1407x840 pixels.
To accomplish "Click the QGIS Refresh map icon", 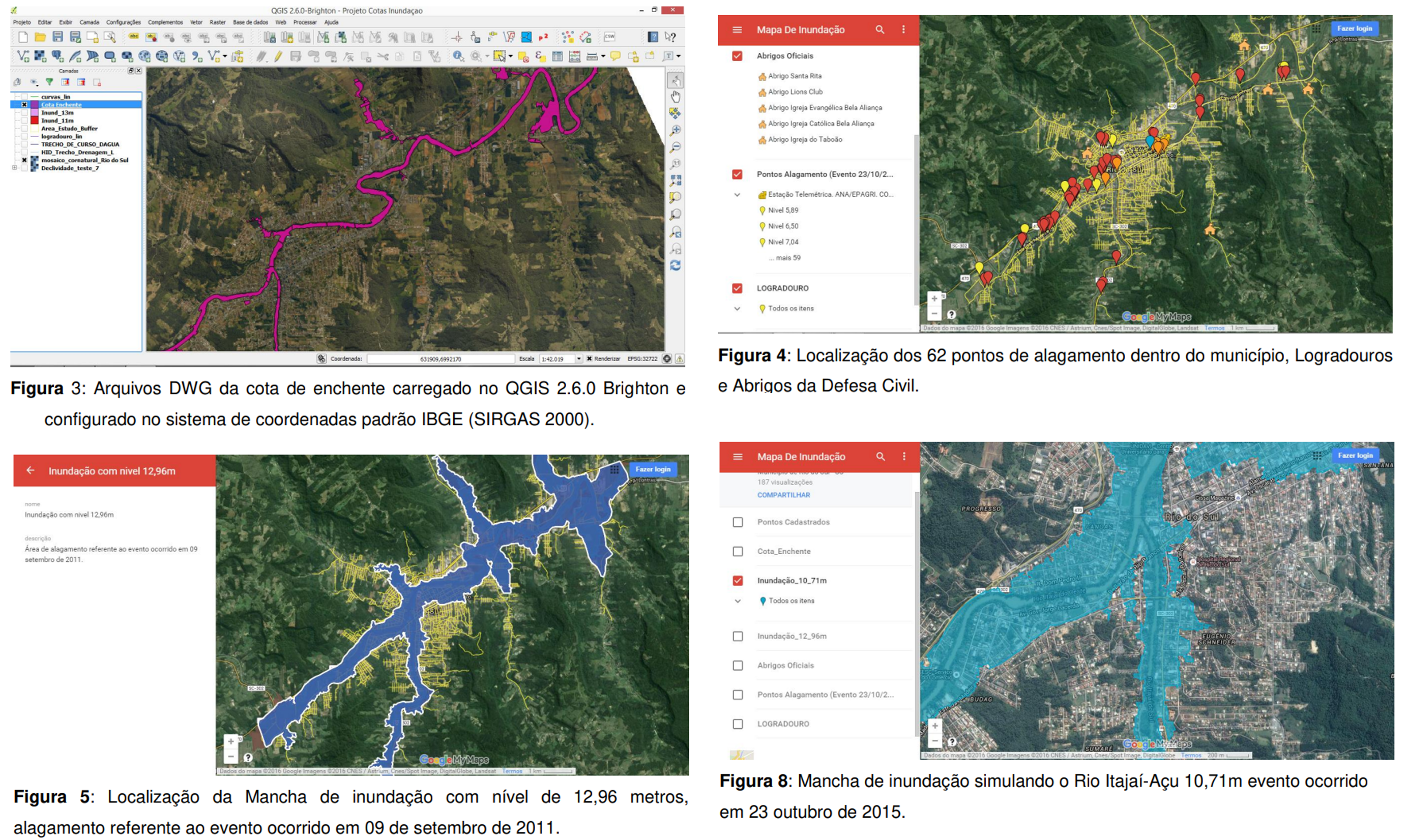I will tap(676, 265).
